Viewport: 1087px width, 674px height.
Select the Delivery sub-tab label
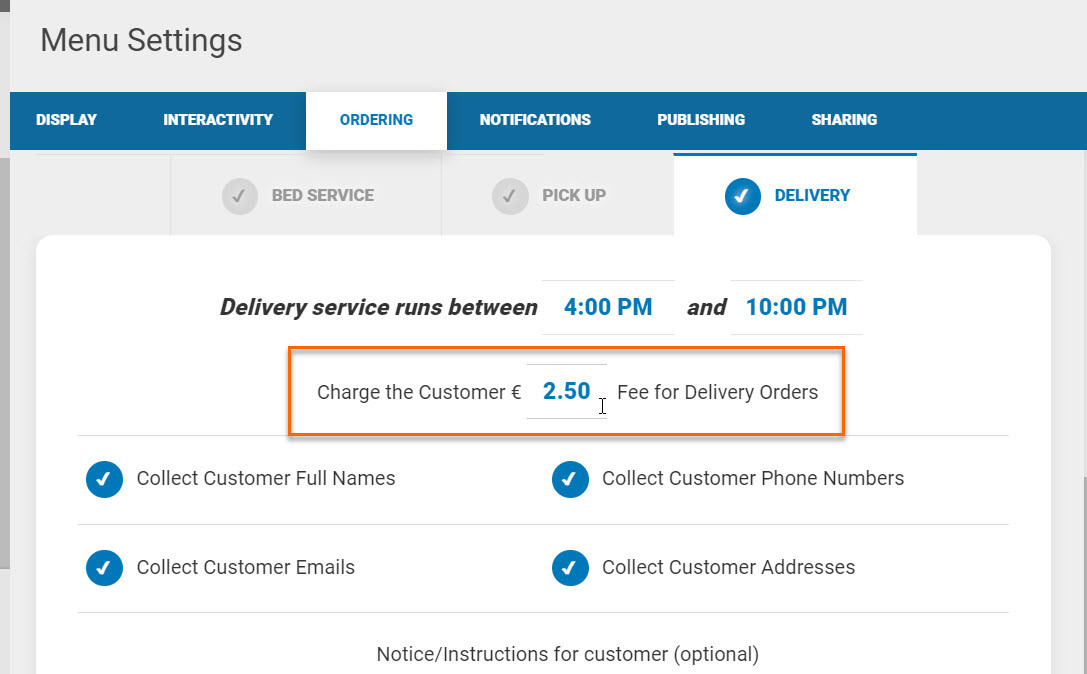(x=812, y=196)
